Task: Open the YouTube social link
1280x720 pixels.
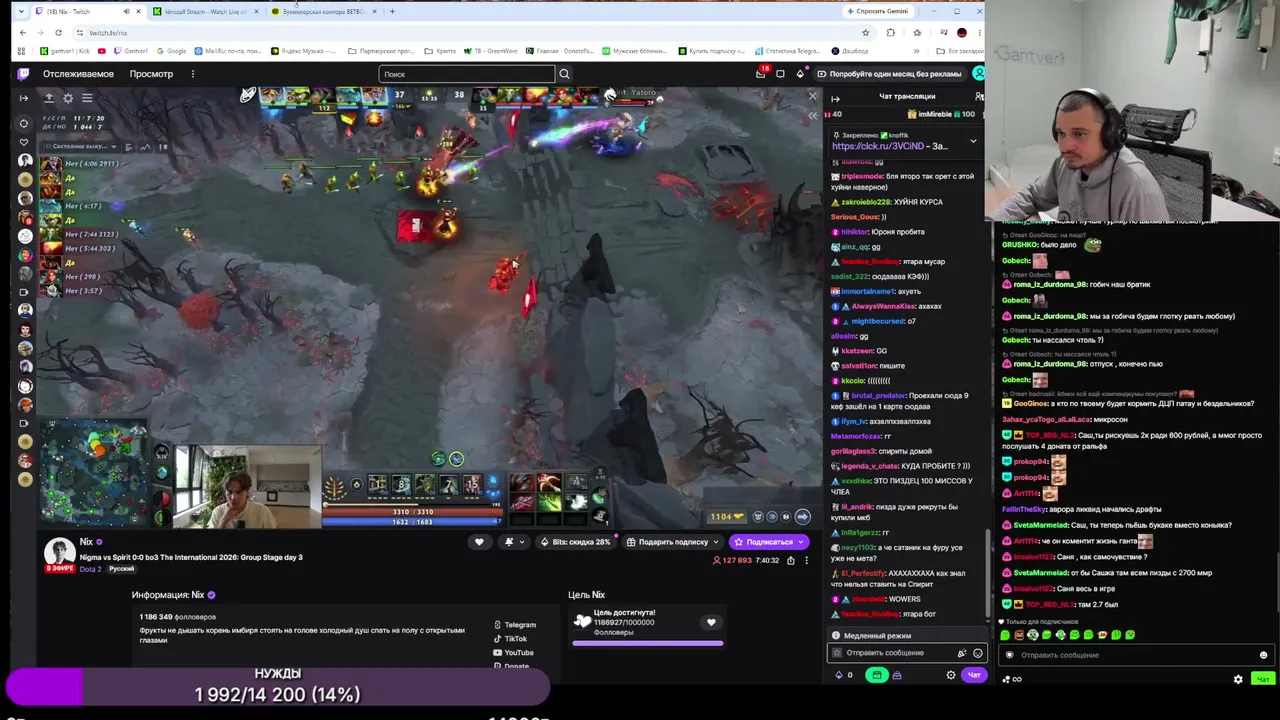Action: (x=513, y=653)
